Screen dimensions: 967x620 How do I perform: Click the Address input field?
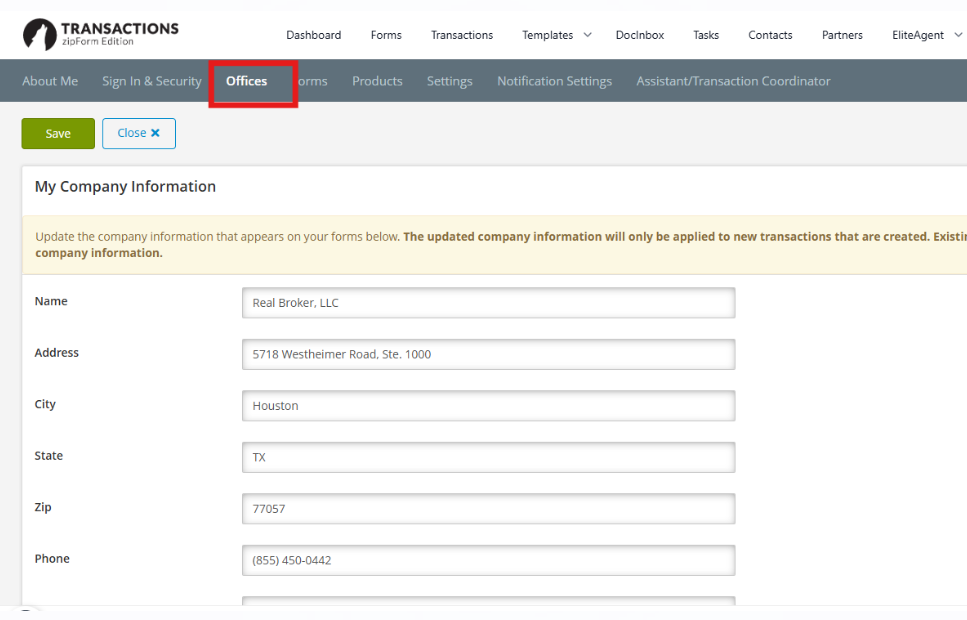coord(488,354)
